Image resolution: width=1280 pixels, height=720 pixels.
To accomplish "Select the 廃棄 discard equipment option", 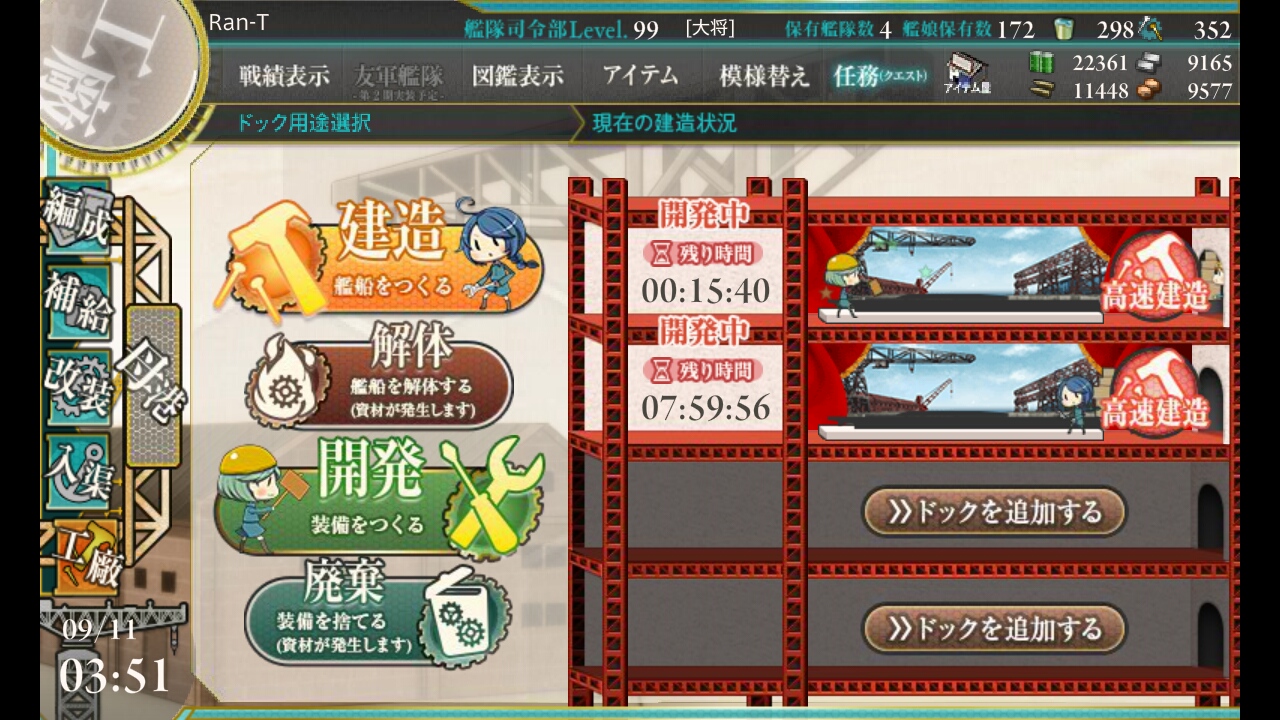I will tap(378, 612).
